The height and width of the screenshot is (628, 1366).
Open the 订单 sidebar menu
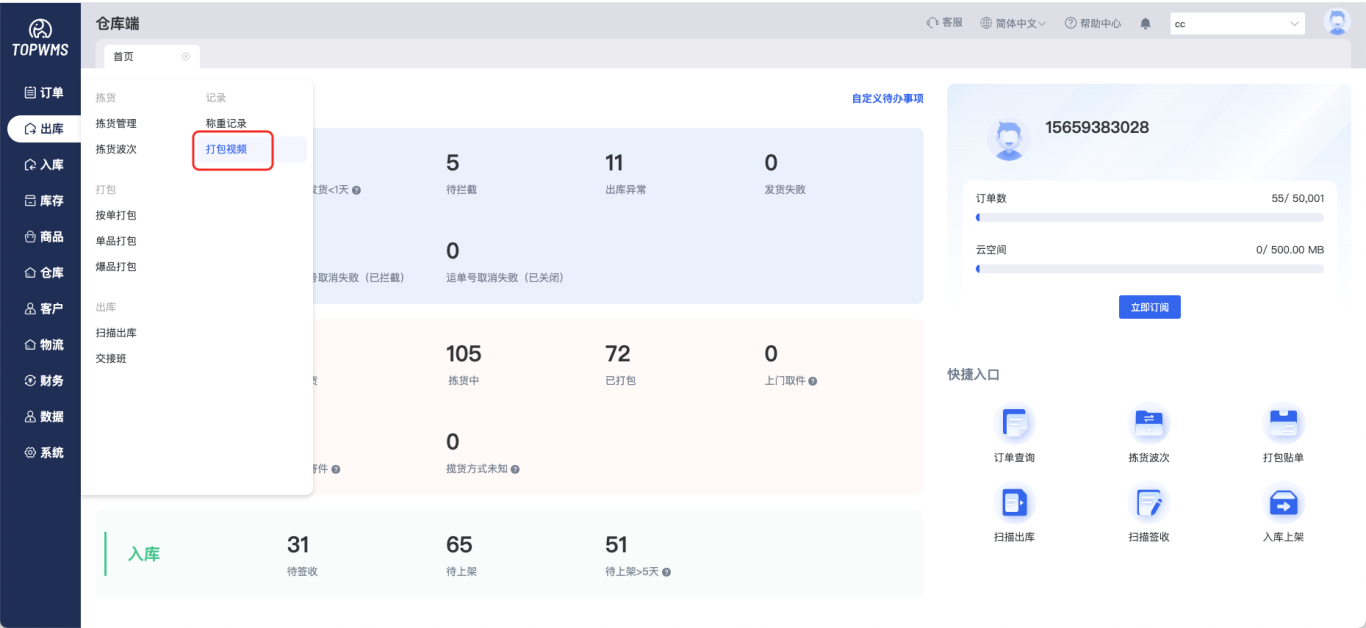(x=44, y=93)
